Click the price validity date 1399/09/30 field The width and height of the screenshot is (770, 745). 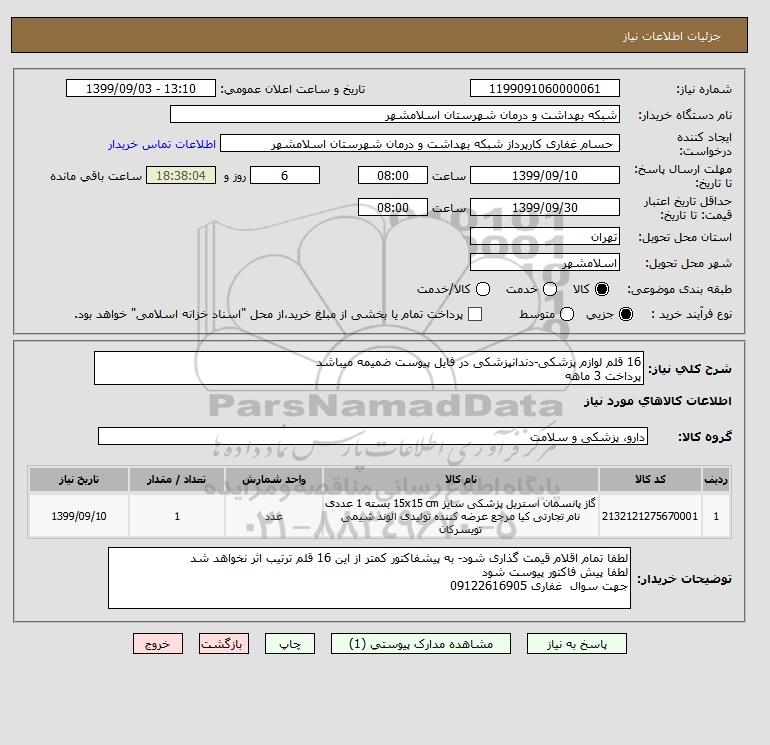tap(545, 207)
